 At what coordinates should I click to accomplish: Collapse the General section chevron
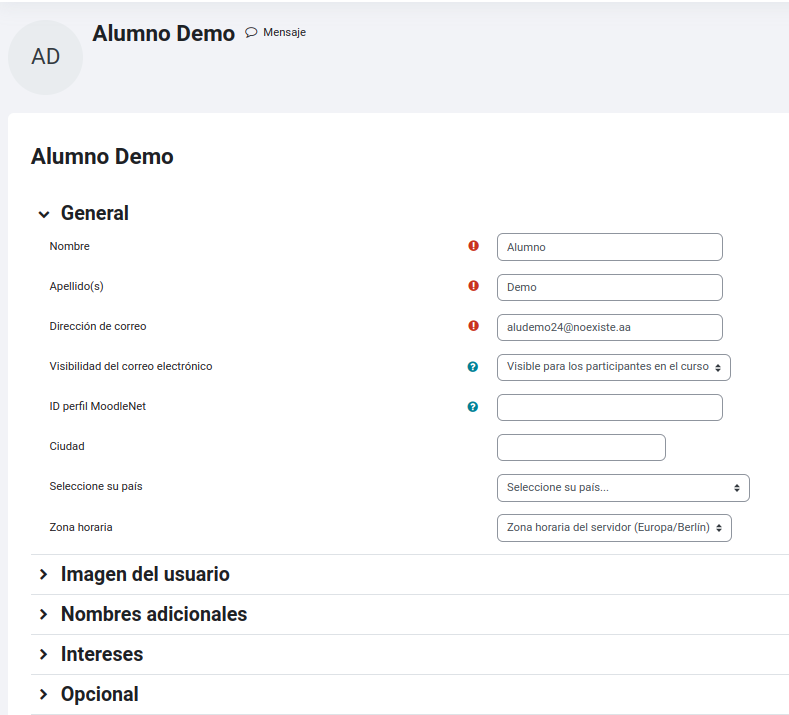[44, 214]
